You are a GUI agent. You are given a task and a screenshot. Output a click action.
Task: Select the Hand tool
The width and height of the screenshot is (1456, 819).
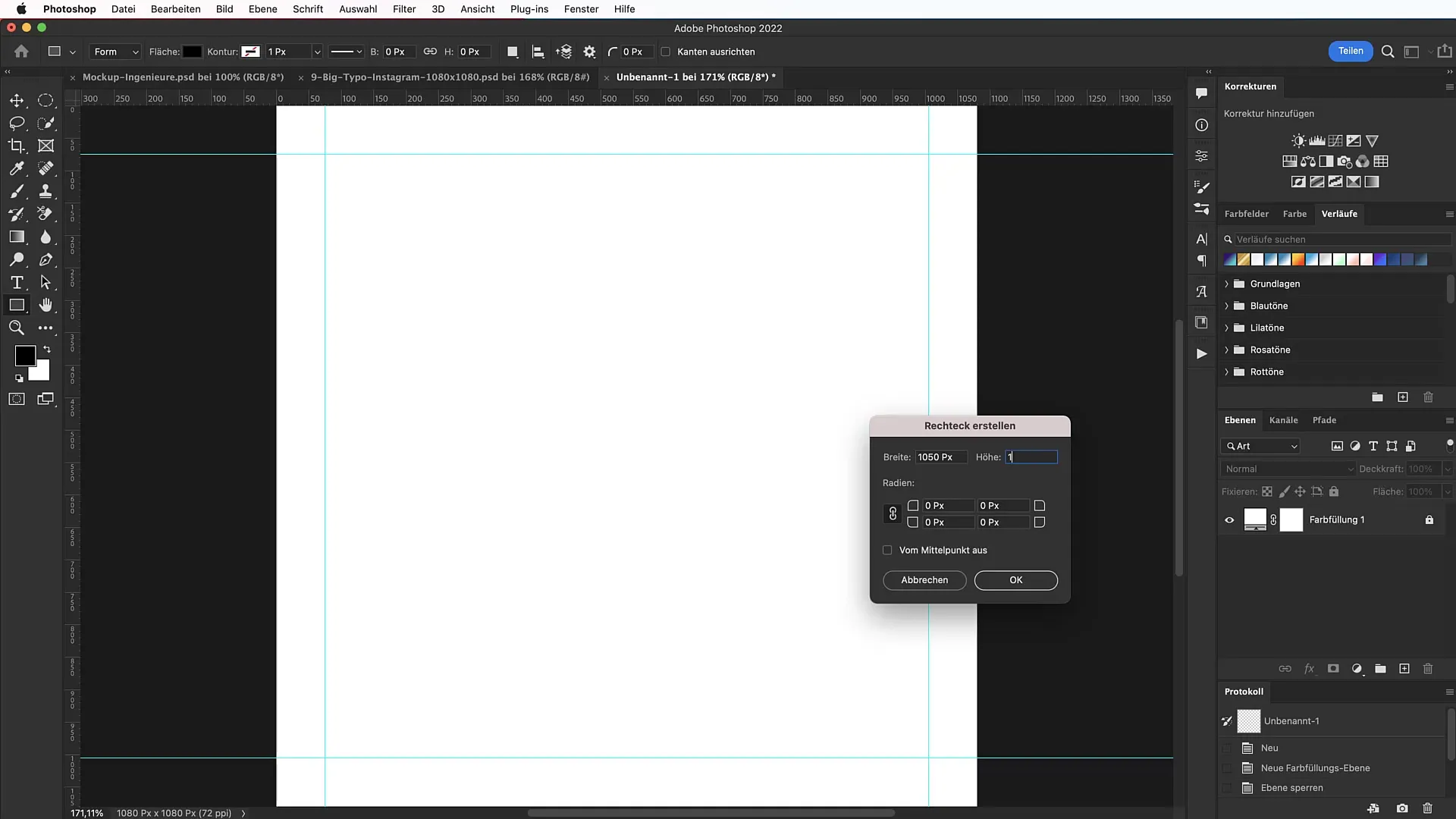point(46,306)
